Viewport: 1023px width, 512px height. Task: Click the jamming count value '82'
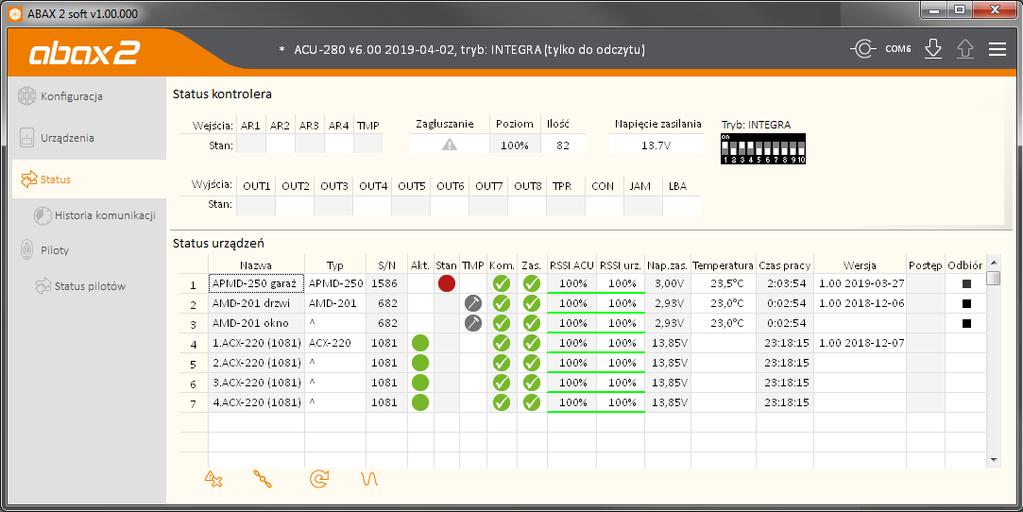[563, 145]
